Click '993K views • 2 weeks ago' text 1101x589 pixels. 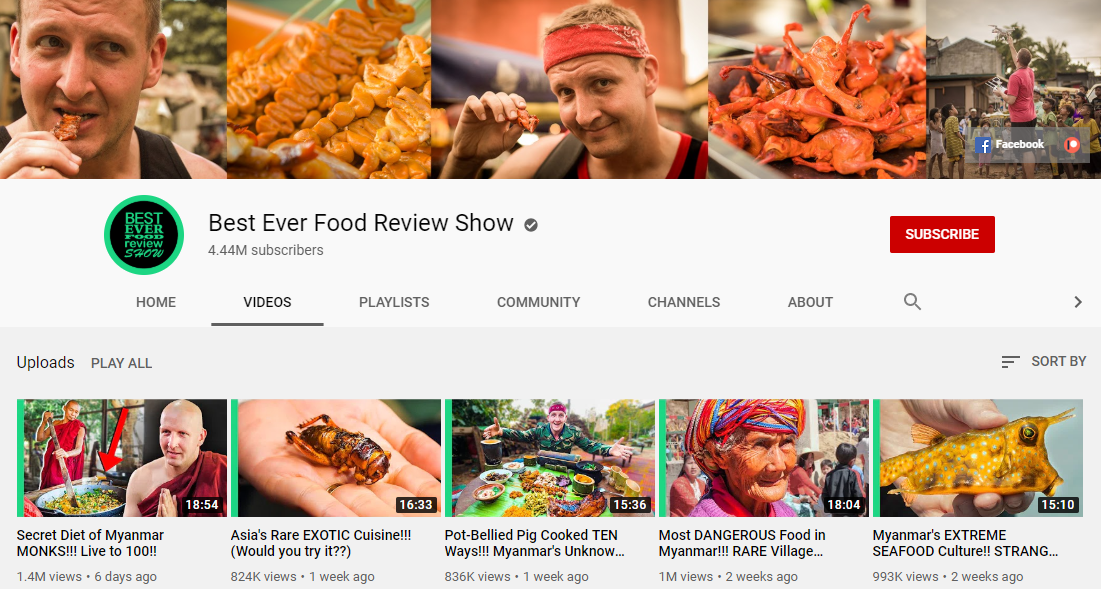click(x=949, y=576)
